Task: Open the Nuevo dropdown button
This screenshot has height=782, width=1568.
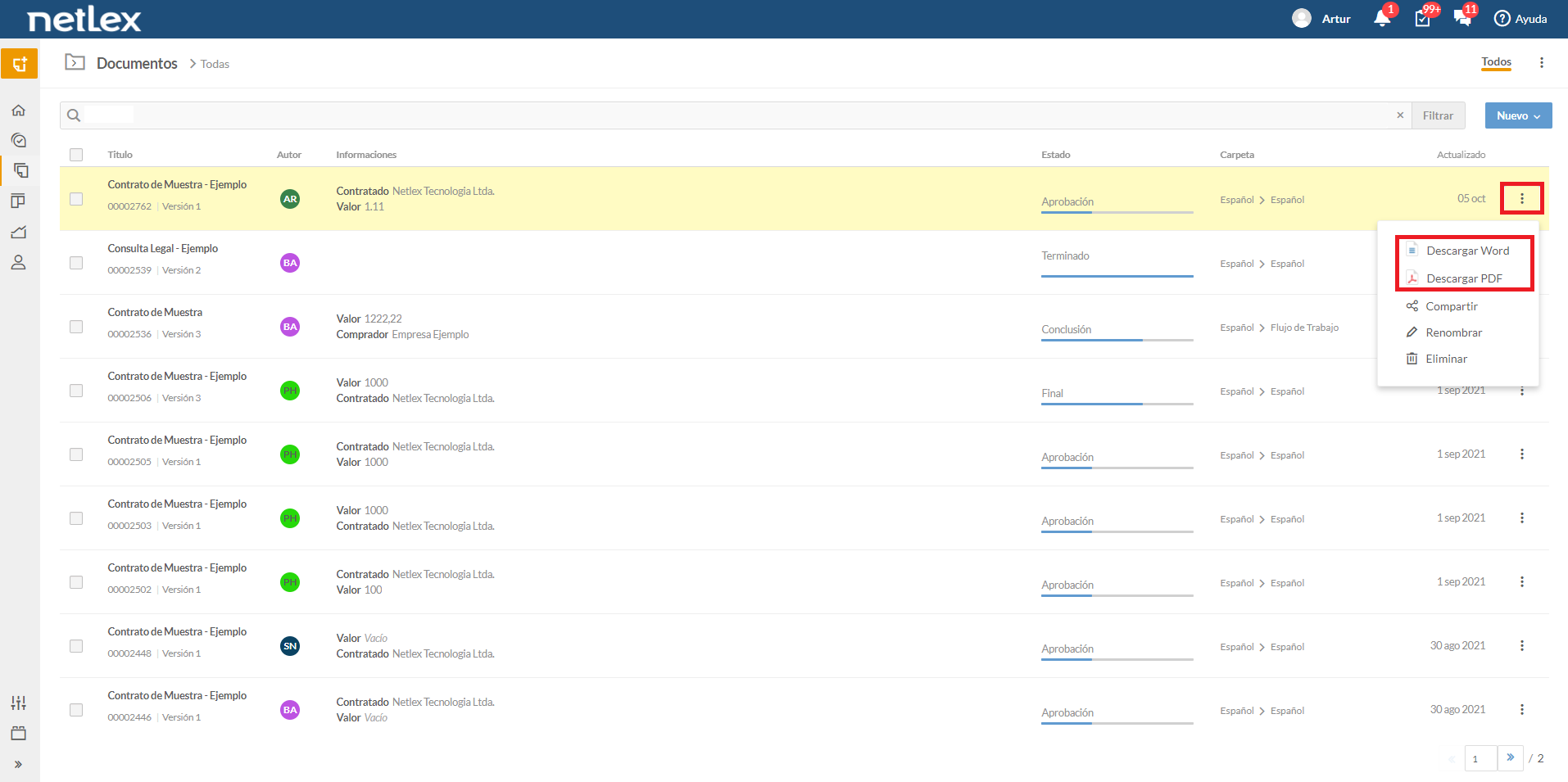Action: (1518, 115)
